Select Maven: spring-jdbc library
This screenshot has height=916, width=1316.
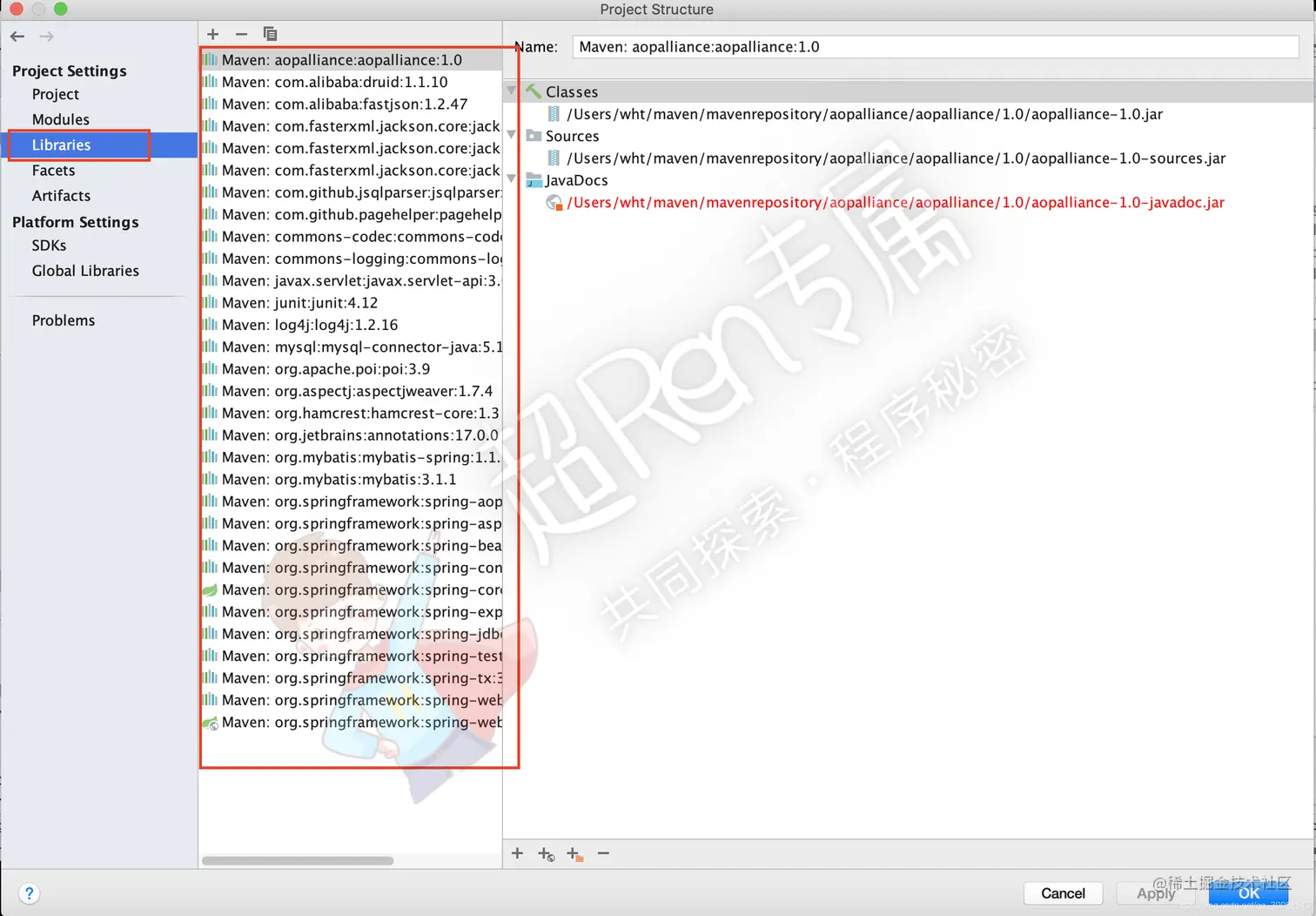pos(352,634)
